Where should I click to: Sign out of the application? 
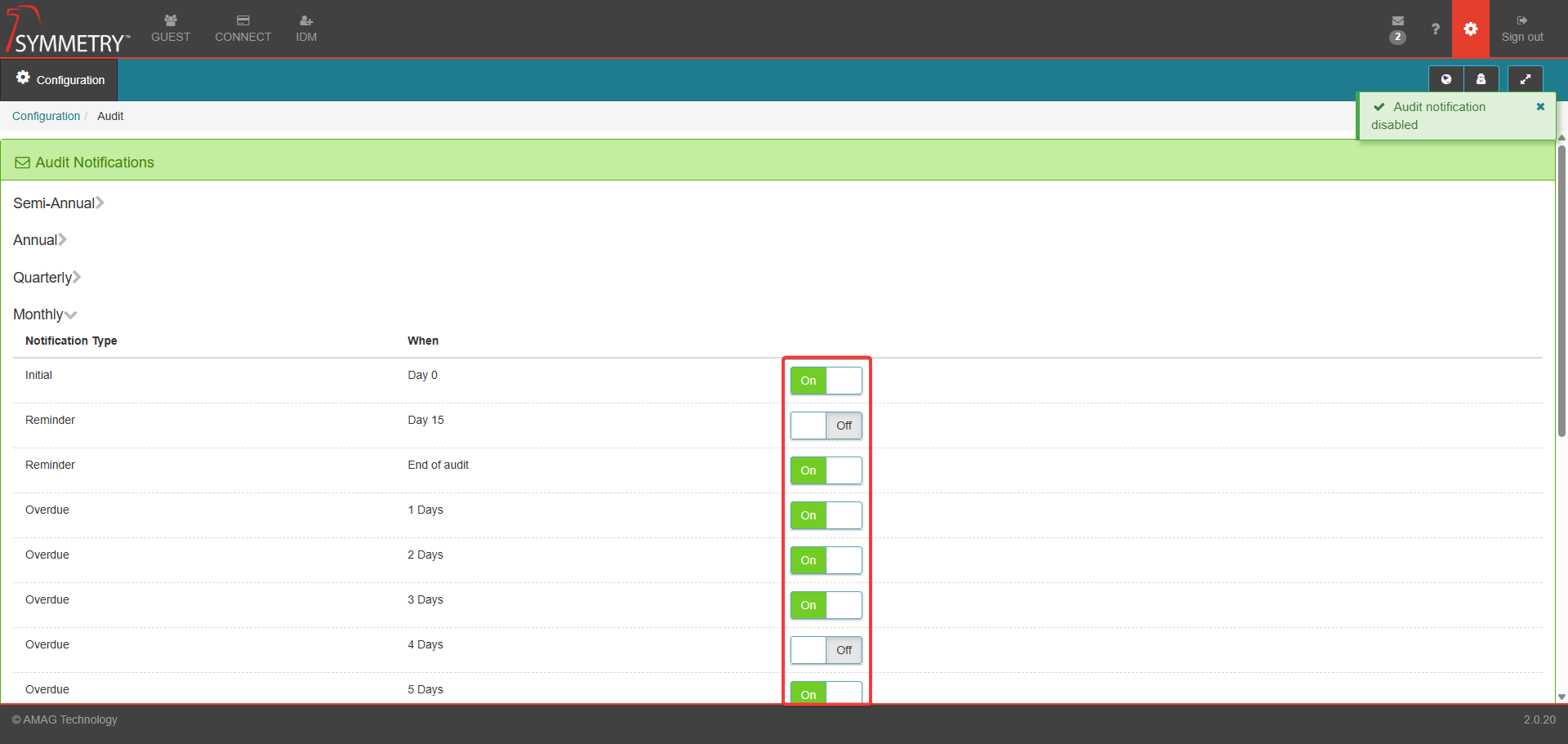tap(1521, 29)
